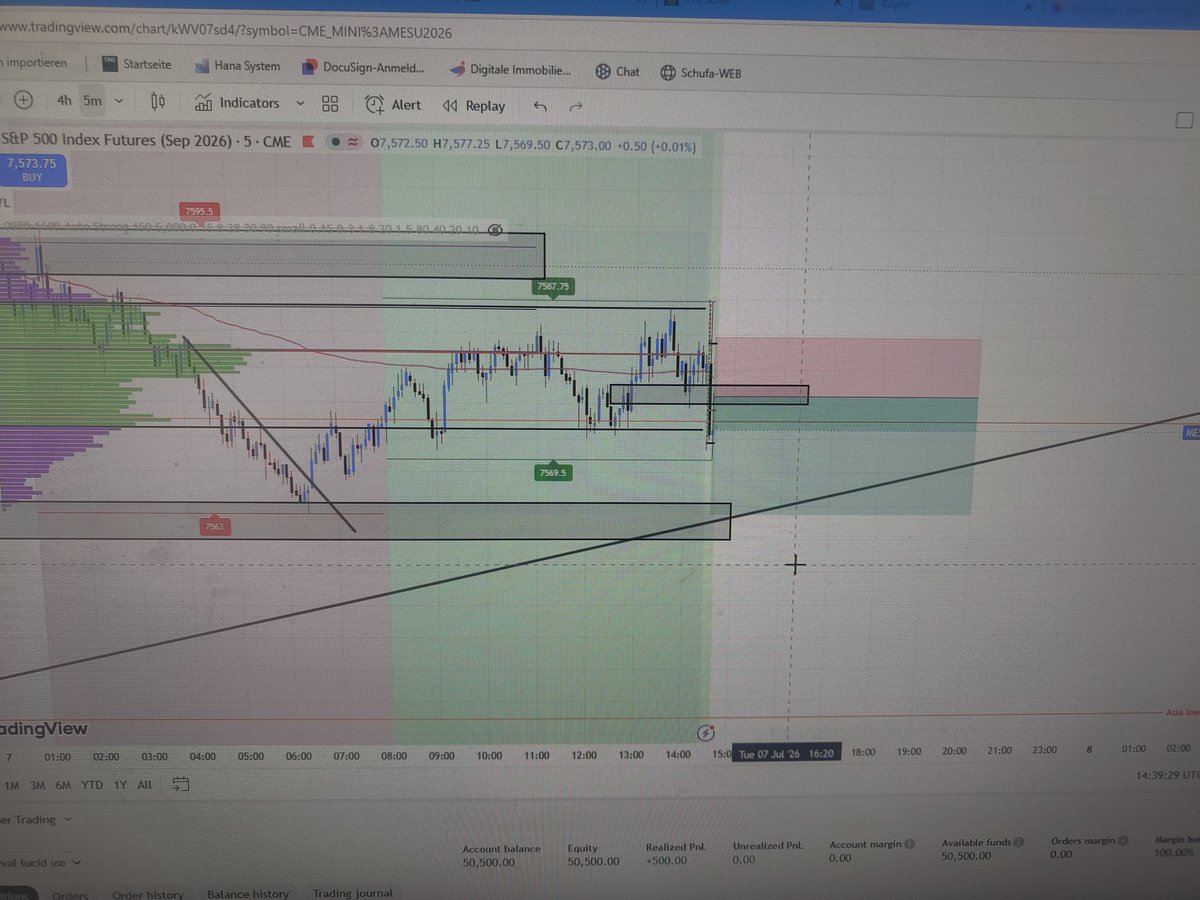Redo the chart action arrow
This screenshot has width=1200, height=900.
click(x=575, y=106)
